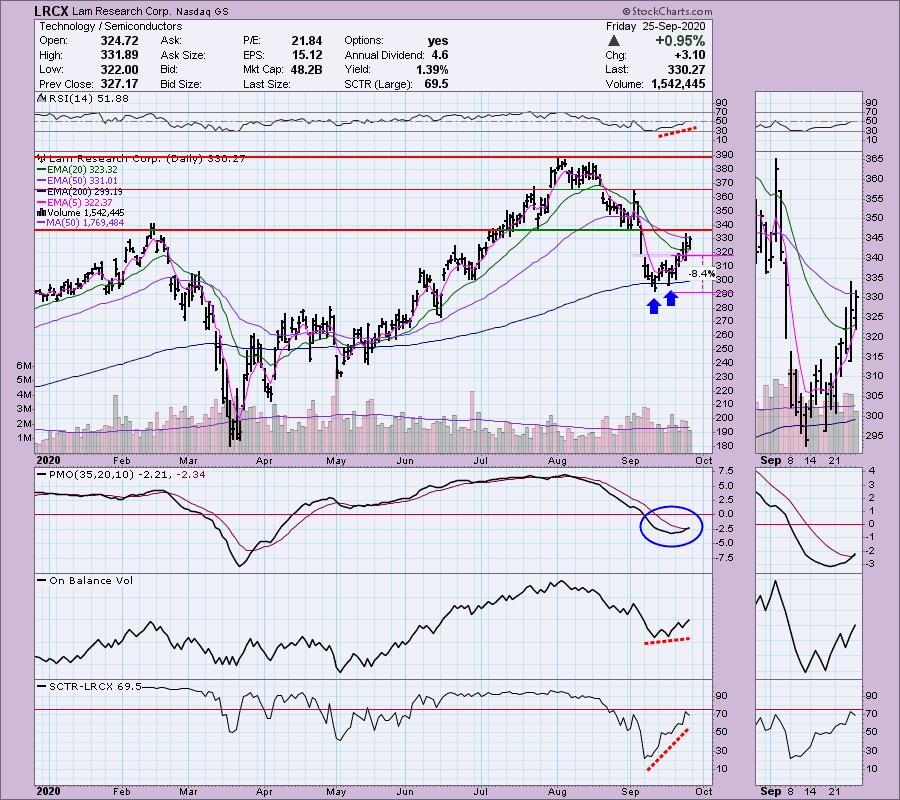Click the green up-triangle price change icon
Screen dimensions: 900x800
click(614, 41)
